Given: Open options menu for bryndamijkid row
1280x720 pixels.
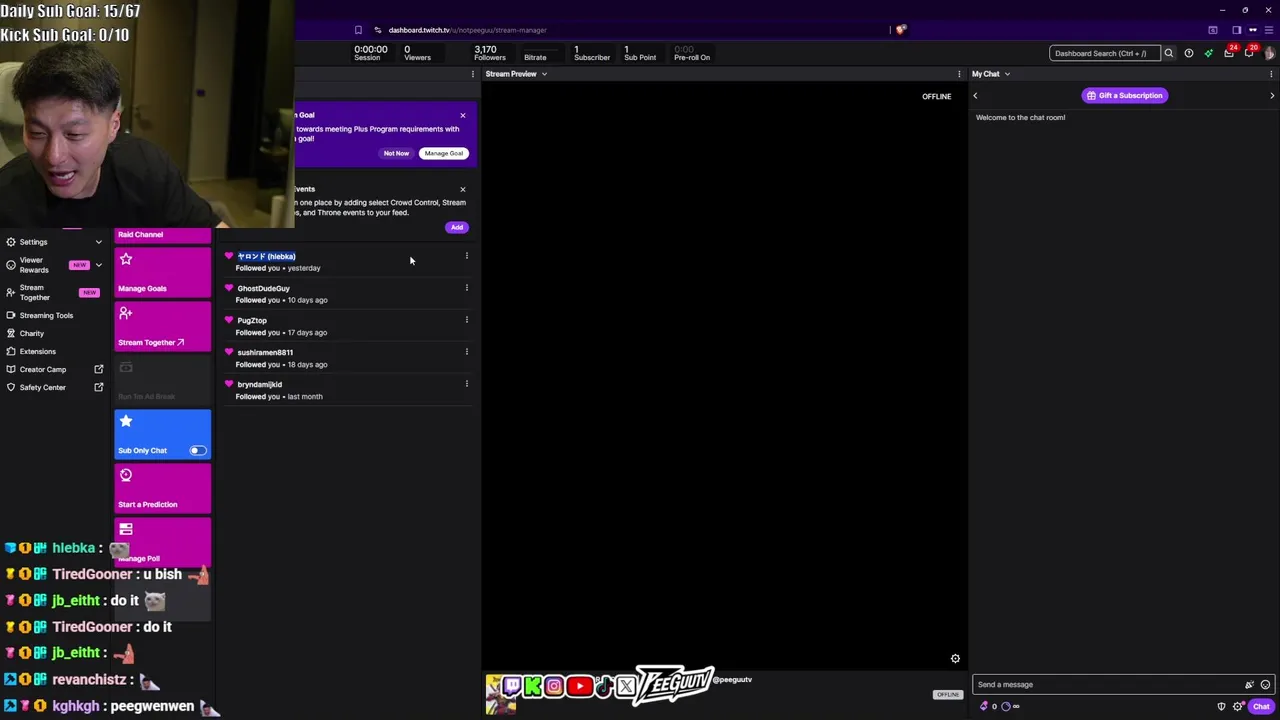Looking at the screenshot, I should tap(466, 384).
